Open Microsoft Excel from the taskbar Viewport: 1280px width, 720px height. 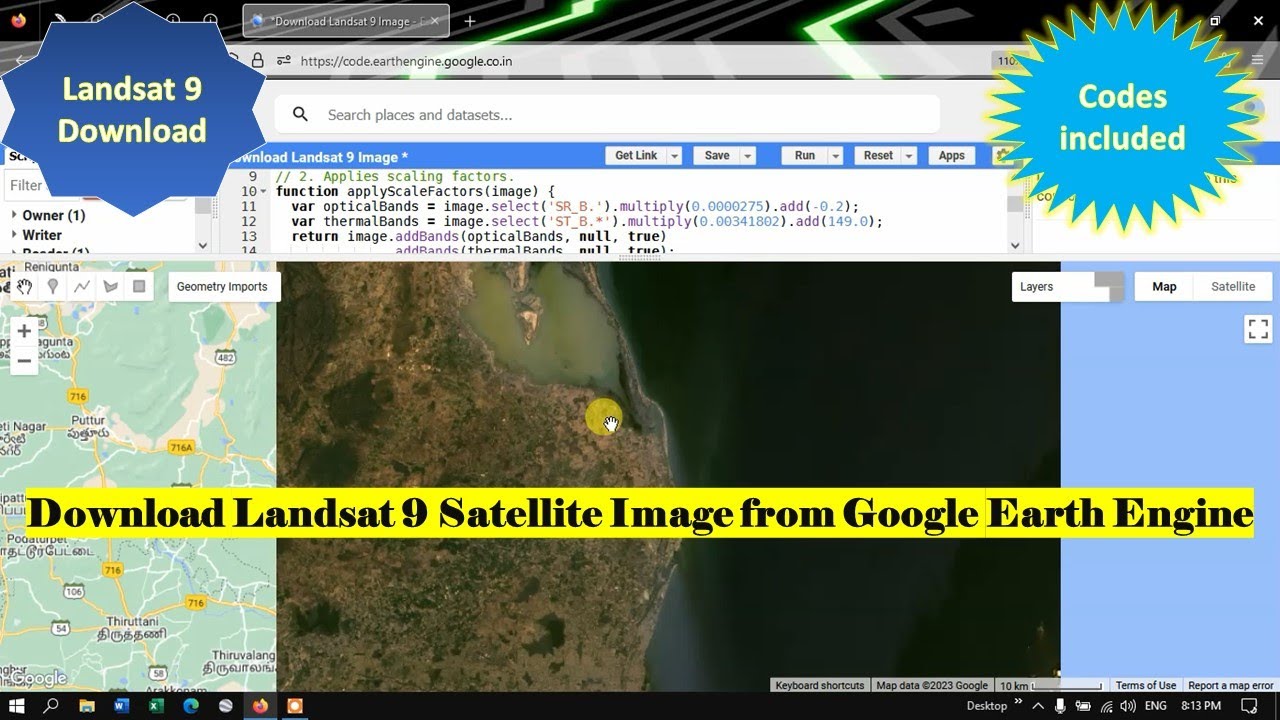(x=156, y=705)
